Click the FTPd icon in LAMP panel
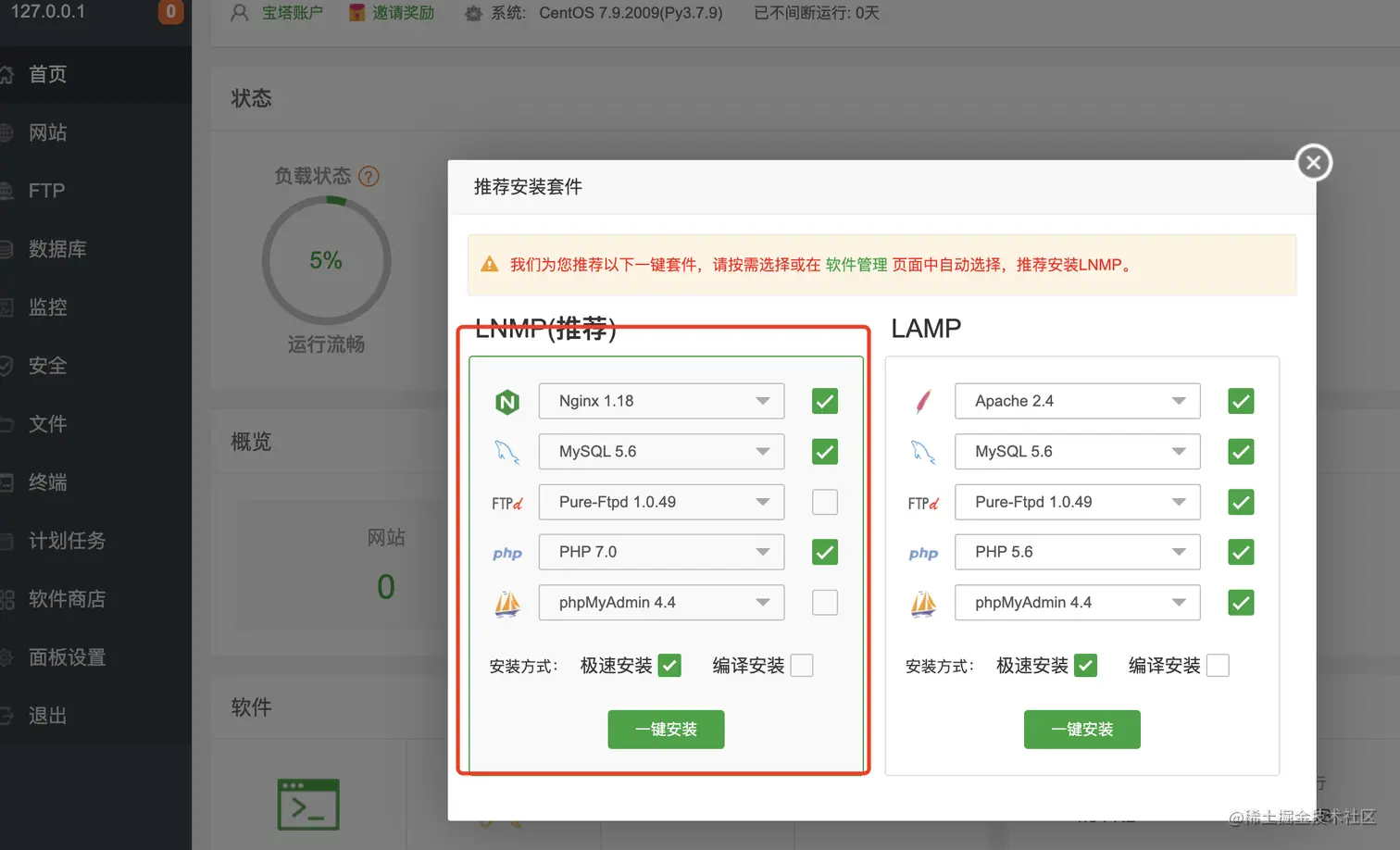 (x=923, y=503)
